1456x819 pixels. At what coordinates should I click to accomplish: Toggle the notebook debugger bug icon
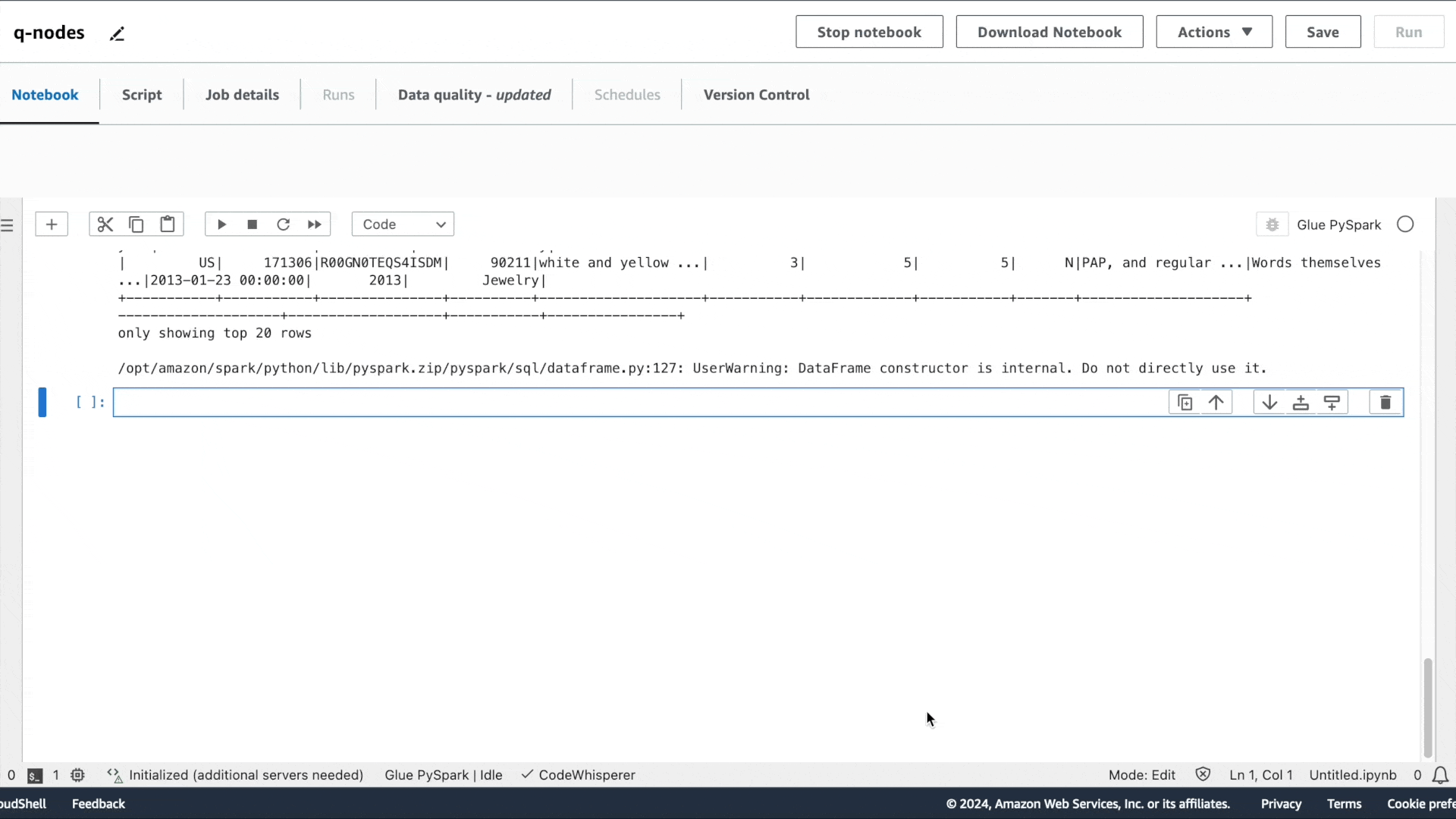[x=1272, y=225]
